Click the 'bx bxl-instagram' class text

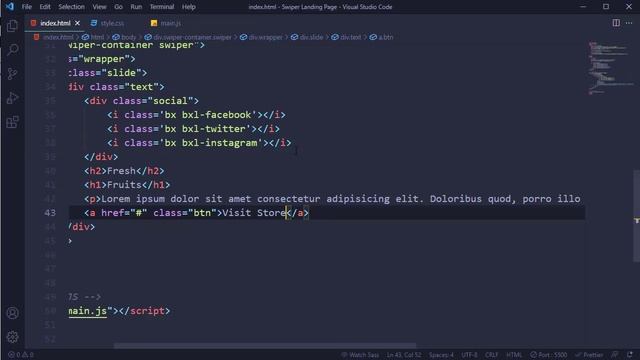(x=211, y=143)
